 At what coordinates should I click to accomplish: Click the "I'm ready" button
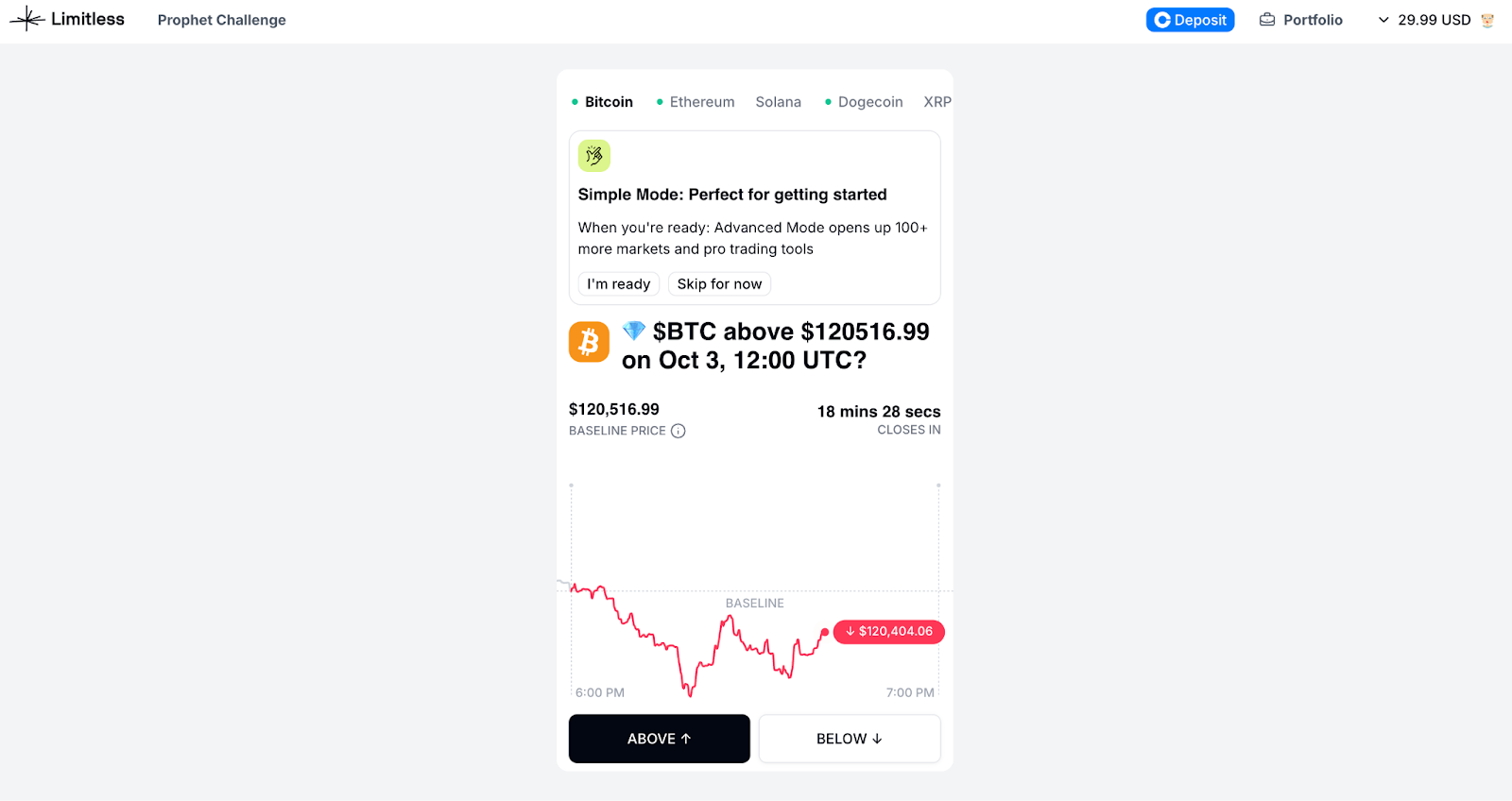(x=618, y=284)
